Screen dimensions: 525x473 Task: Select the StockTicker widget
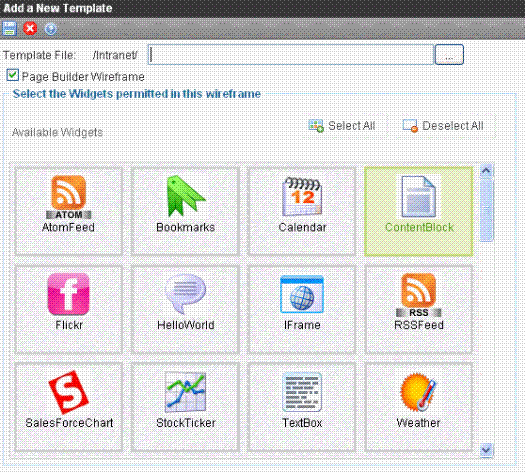pos(185,407)
